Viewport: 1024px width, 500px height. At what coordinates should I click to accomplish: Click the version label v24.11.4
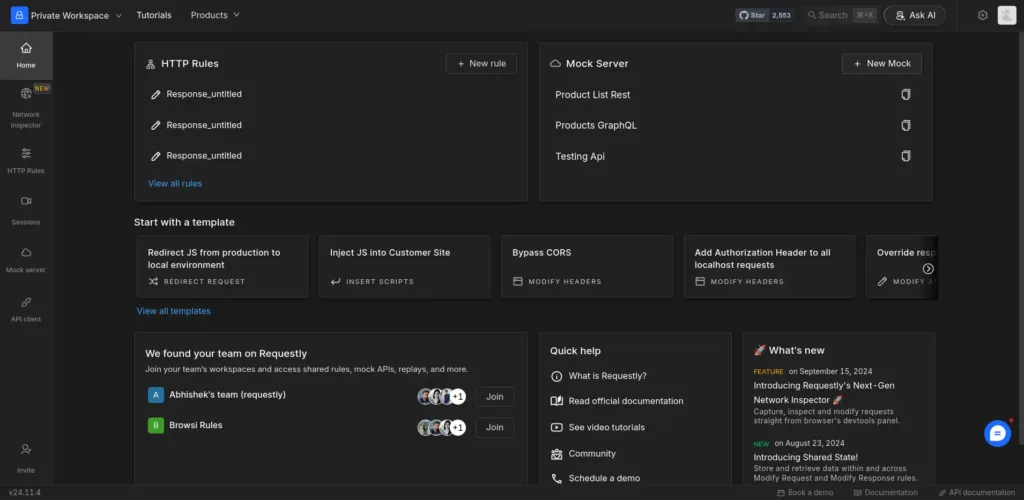coord(25,493)
